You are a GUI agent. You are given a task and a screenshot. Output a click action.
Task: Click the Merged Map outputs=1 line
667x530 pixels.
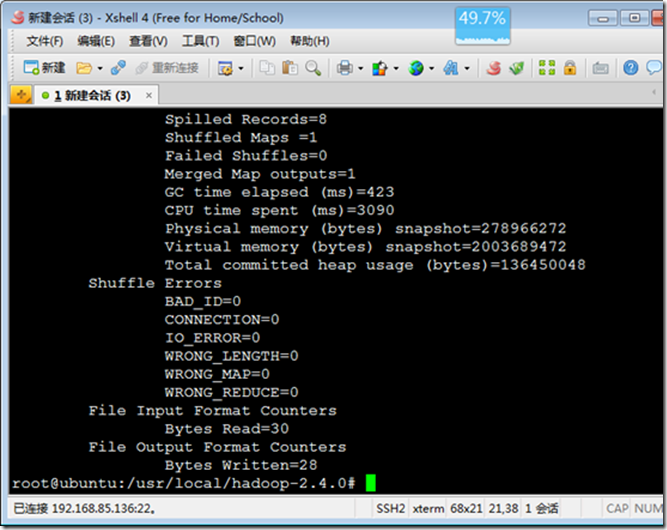[x=260, y=174]
